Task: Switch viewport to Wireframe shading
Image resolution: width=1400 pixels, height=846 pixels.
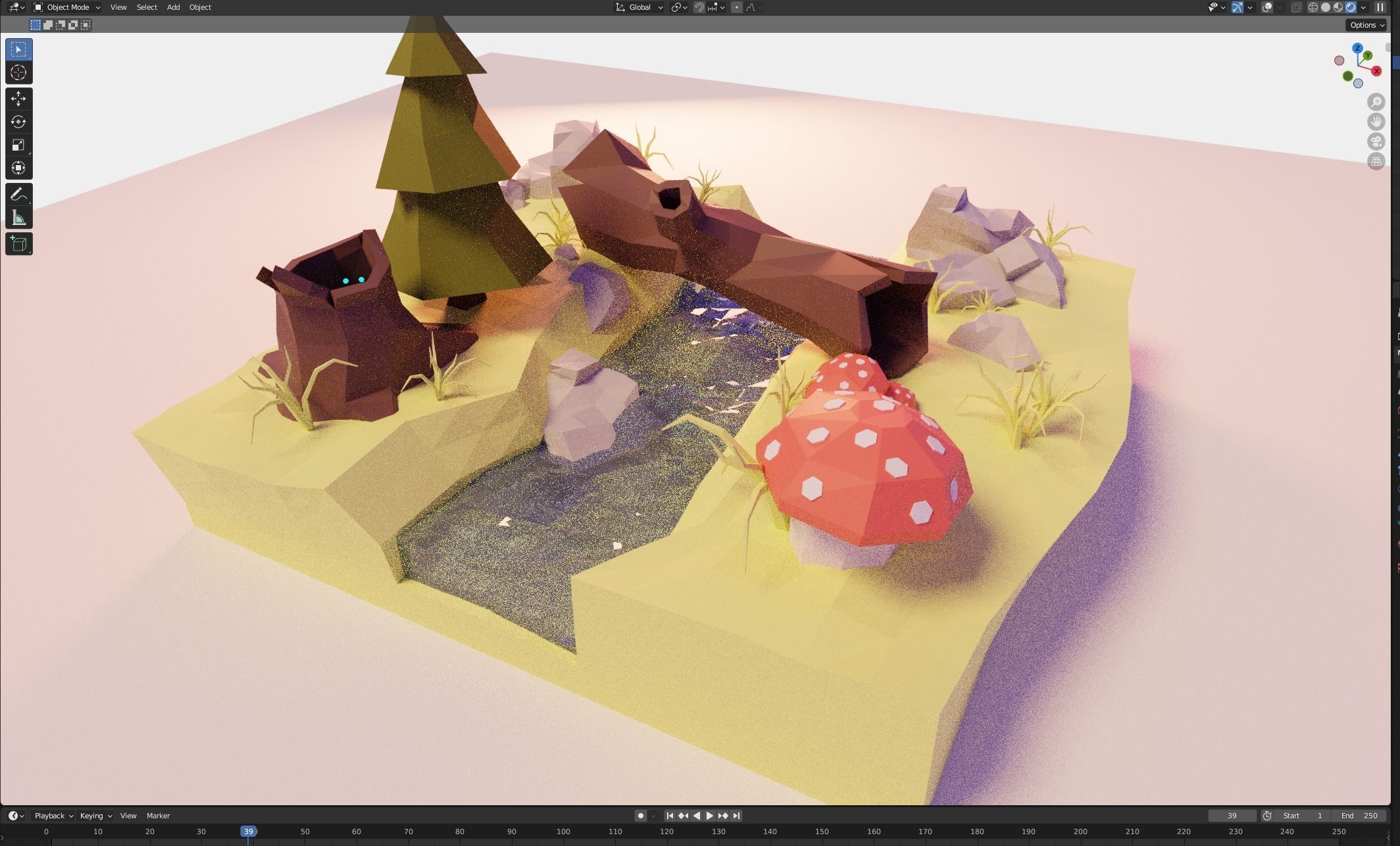Action: point(1313,7)
